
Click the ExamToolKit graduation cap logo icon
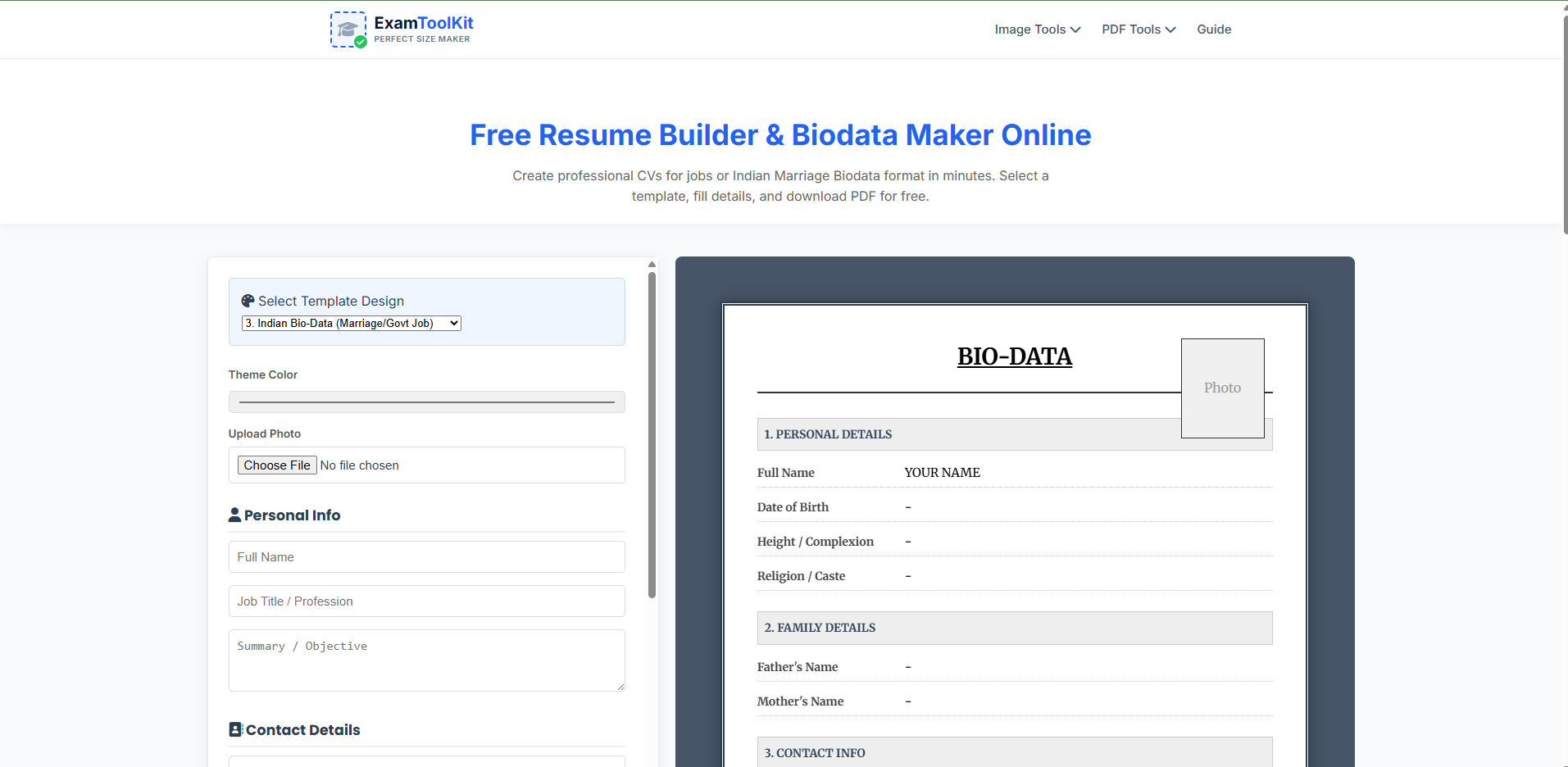pos(347,27)
